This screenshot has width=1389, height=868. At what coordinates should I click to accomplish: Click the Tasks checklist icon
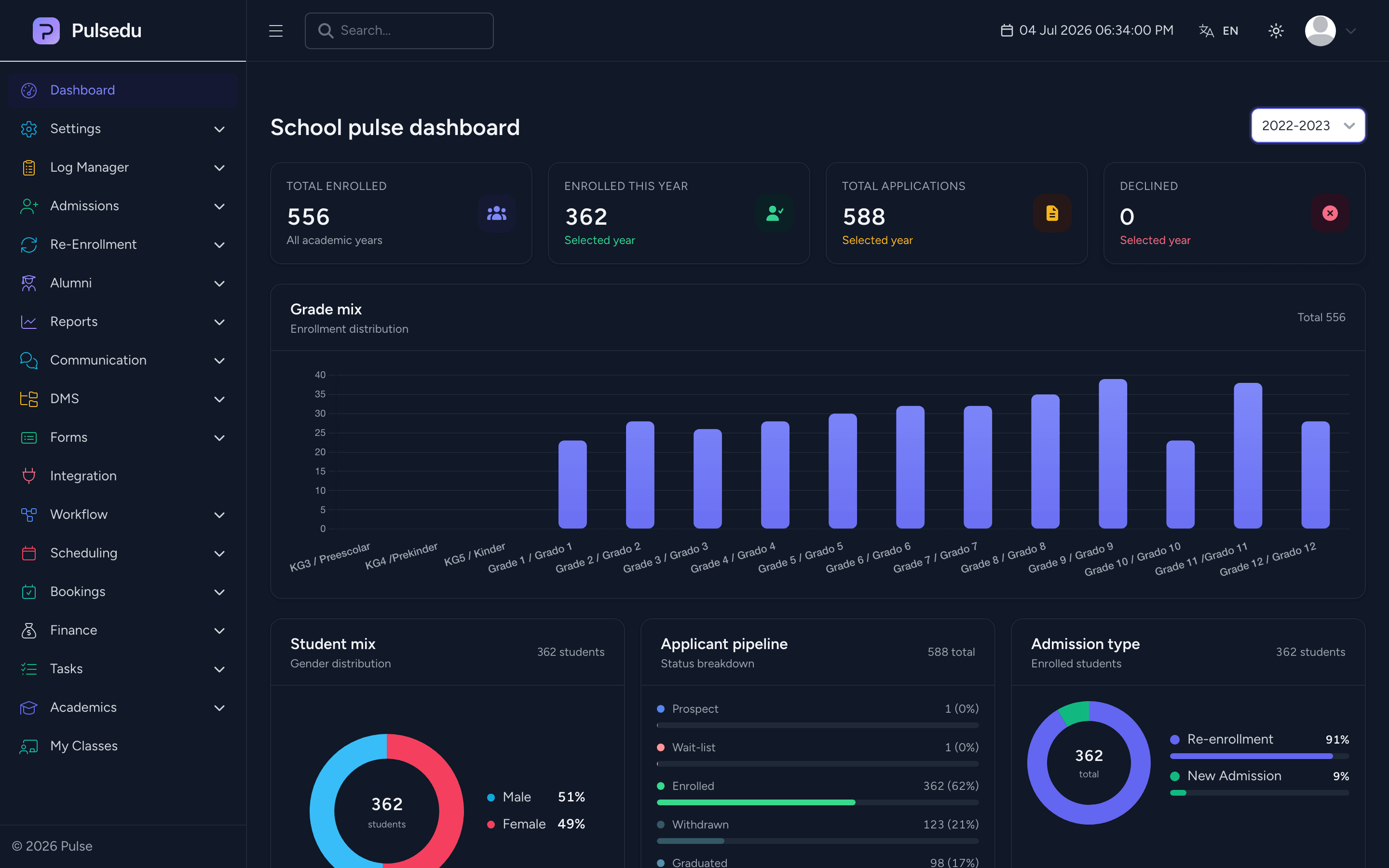29,669
